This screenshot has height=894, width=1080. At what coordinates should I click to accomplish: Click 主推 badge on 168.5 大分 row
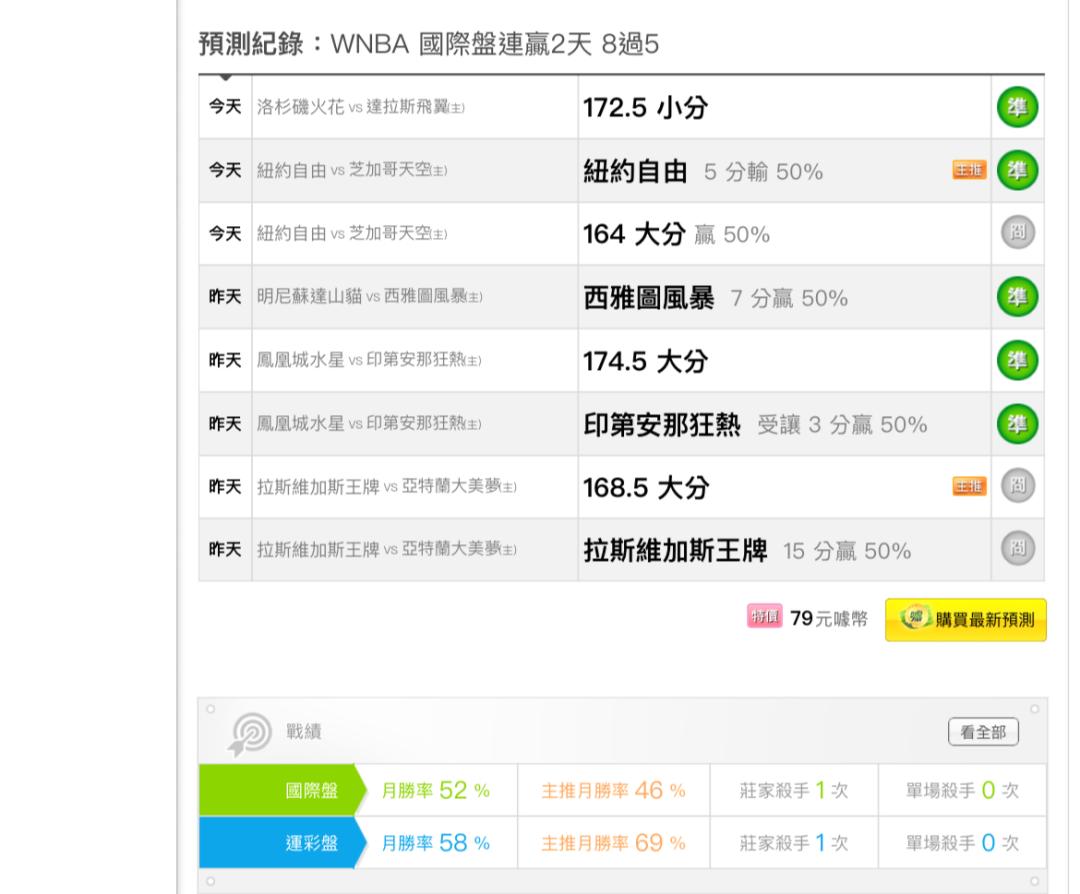coord(969,486)
